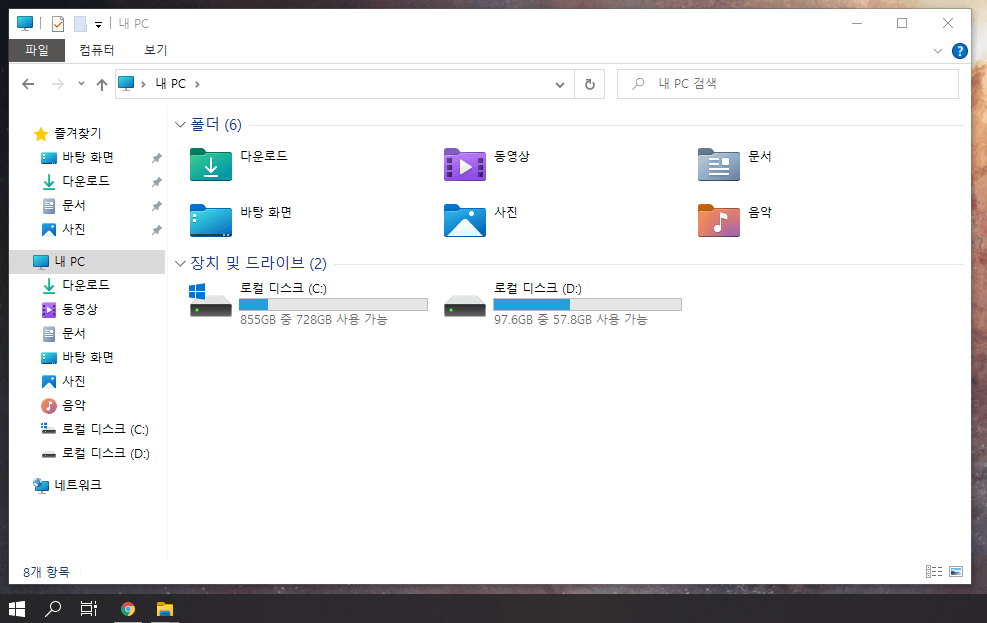Open the blue help question mark
This screenshot has height=623, width=987.
pyautogui.click(x=959, y=51)
